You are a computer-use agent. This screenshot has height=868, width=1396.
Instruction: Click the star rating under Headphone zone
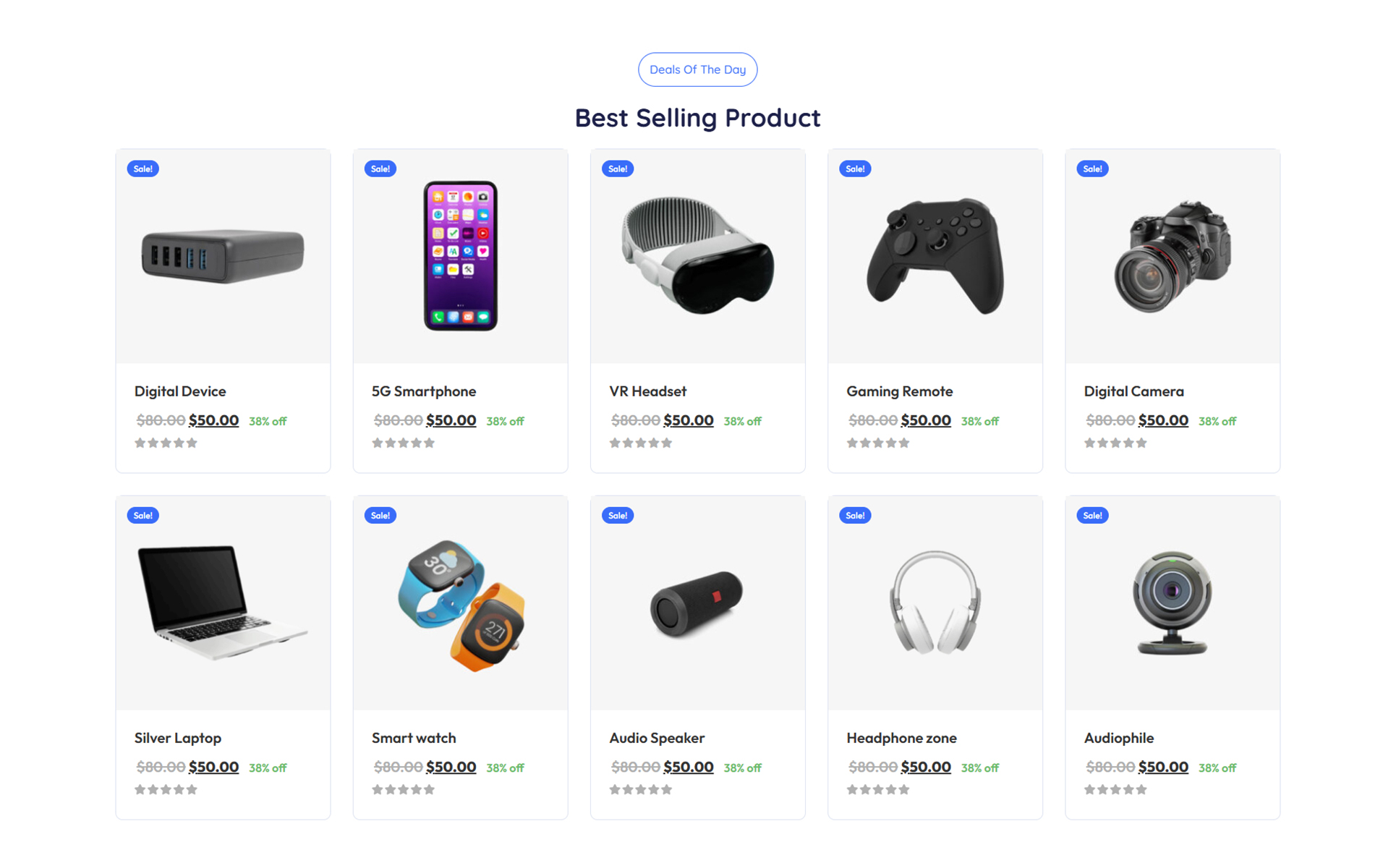pos(878,789)
